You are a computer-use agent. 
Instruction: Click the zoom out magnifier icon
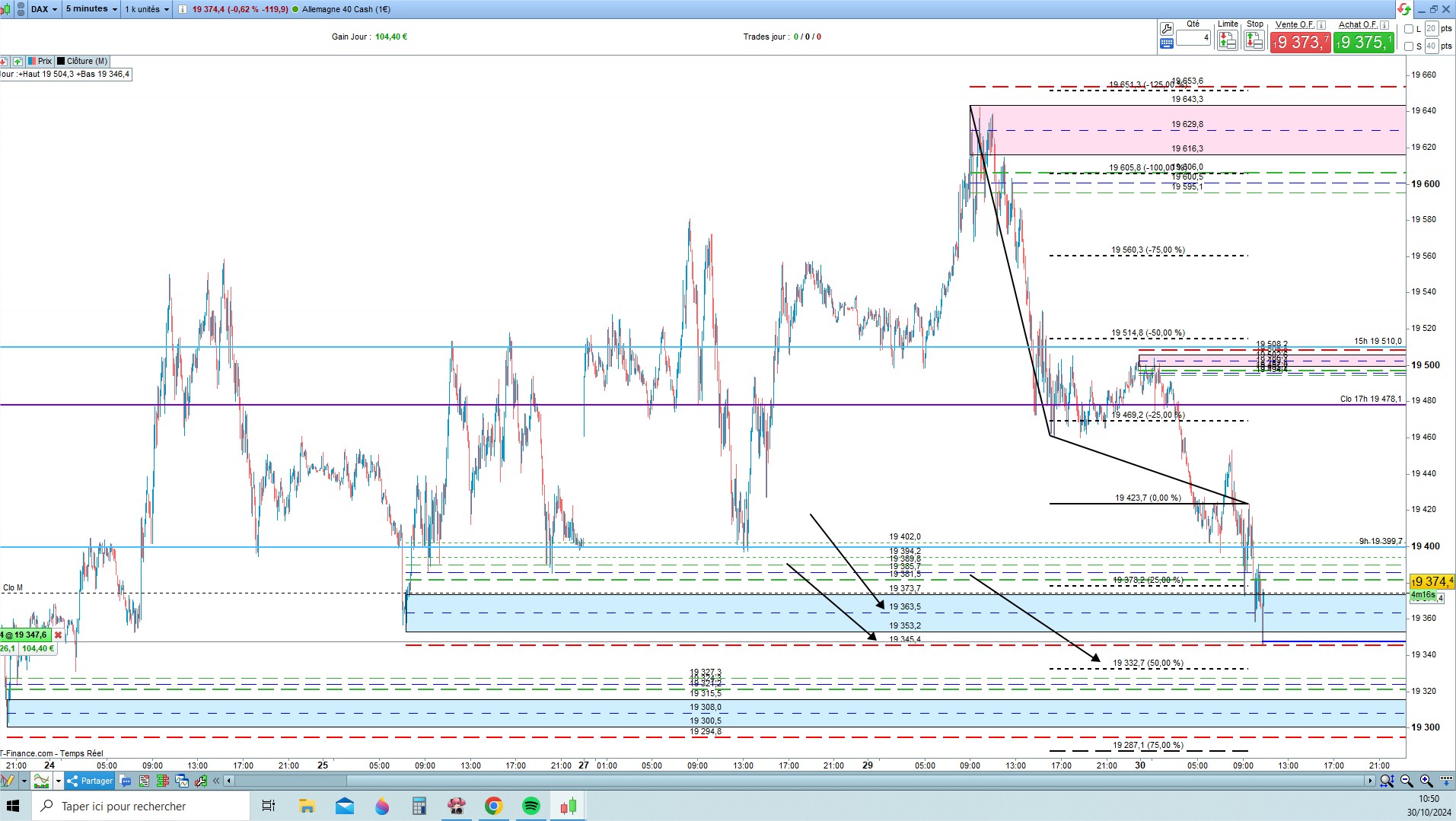[1407, 781]
